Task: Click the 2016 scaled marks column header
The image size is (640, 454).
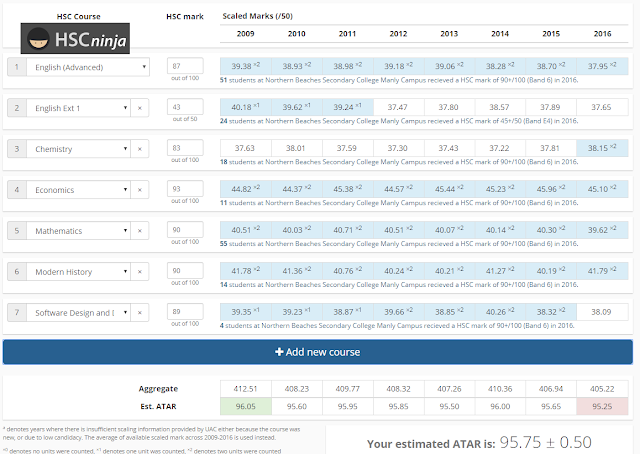Action: [x=602, y=33]
